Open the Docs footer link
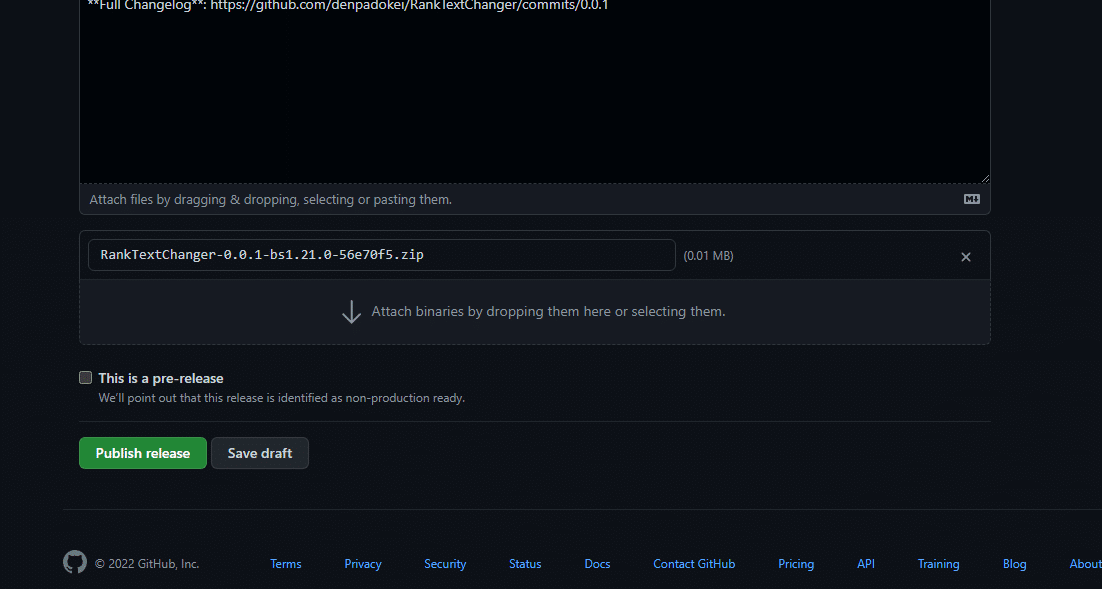This screenshot has height=589, width=1102. (x=597, y=564)
